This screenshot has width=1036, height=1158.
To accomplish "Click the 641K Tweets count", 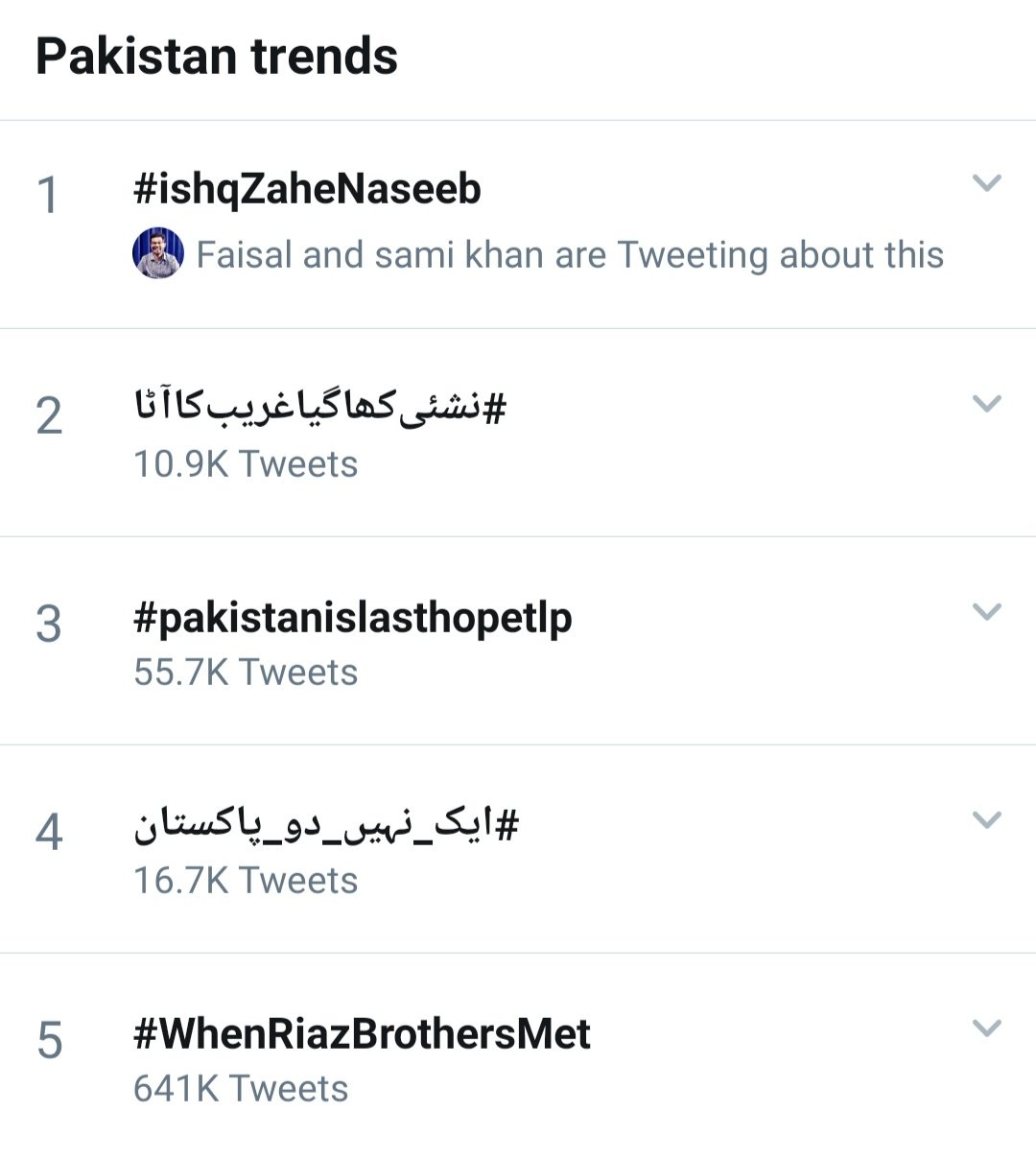I will [x=241, y=1089].
